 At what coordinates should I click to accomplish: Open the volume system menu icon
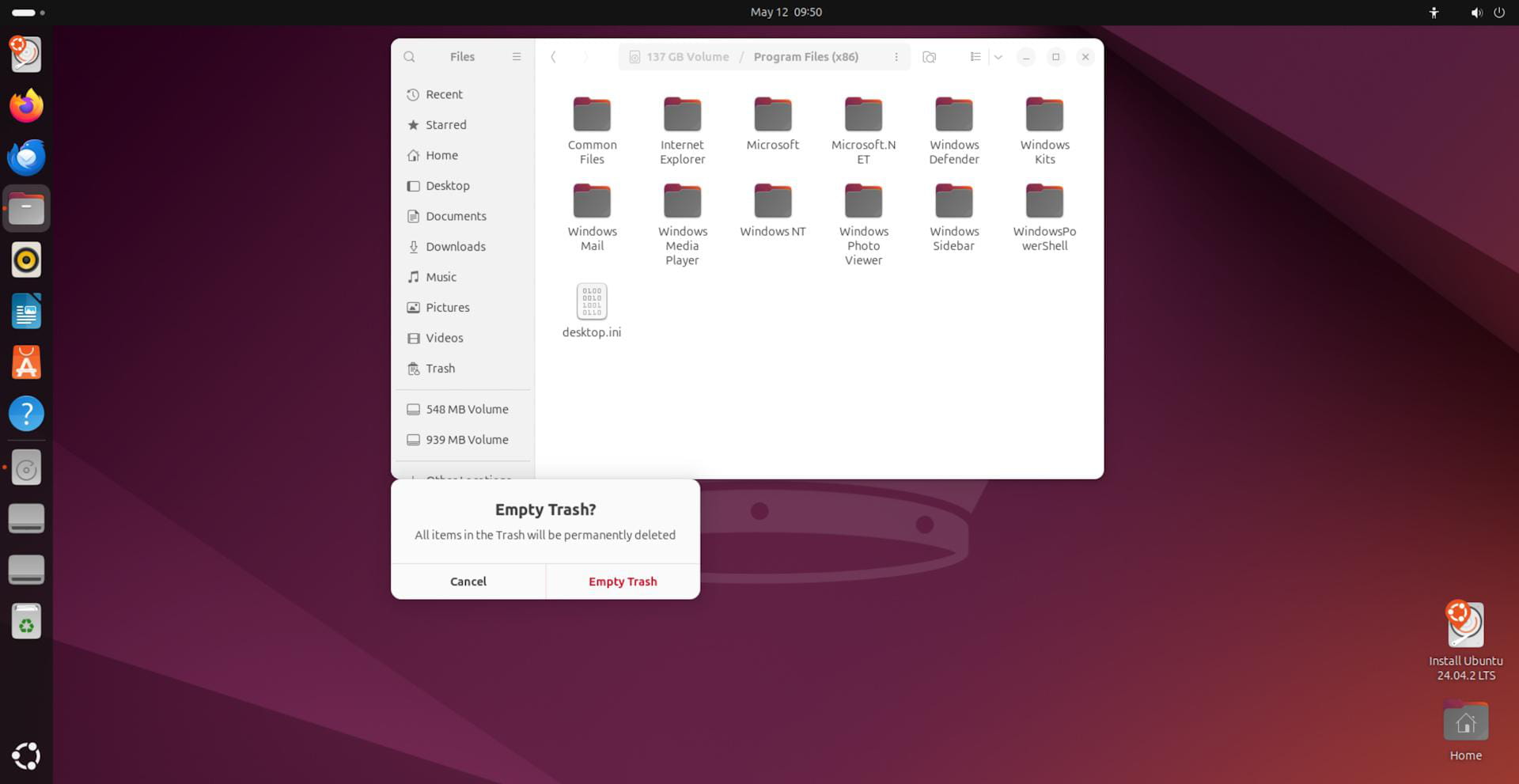point(1476,13)
